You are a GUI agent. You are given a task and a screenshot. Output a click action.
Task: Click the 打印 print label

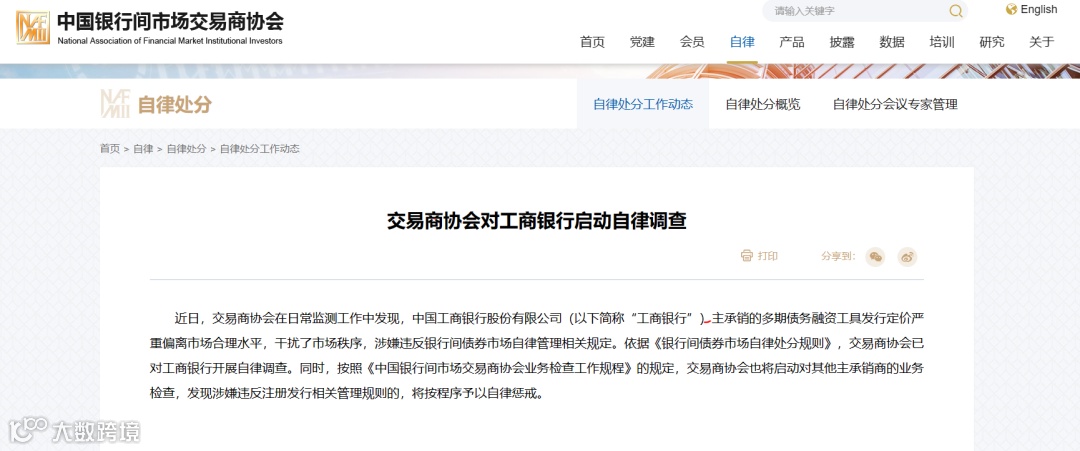(768, 256)
